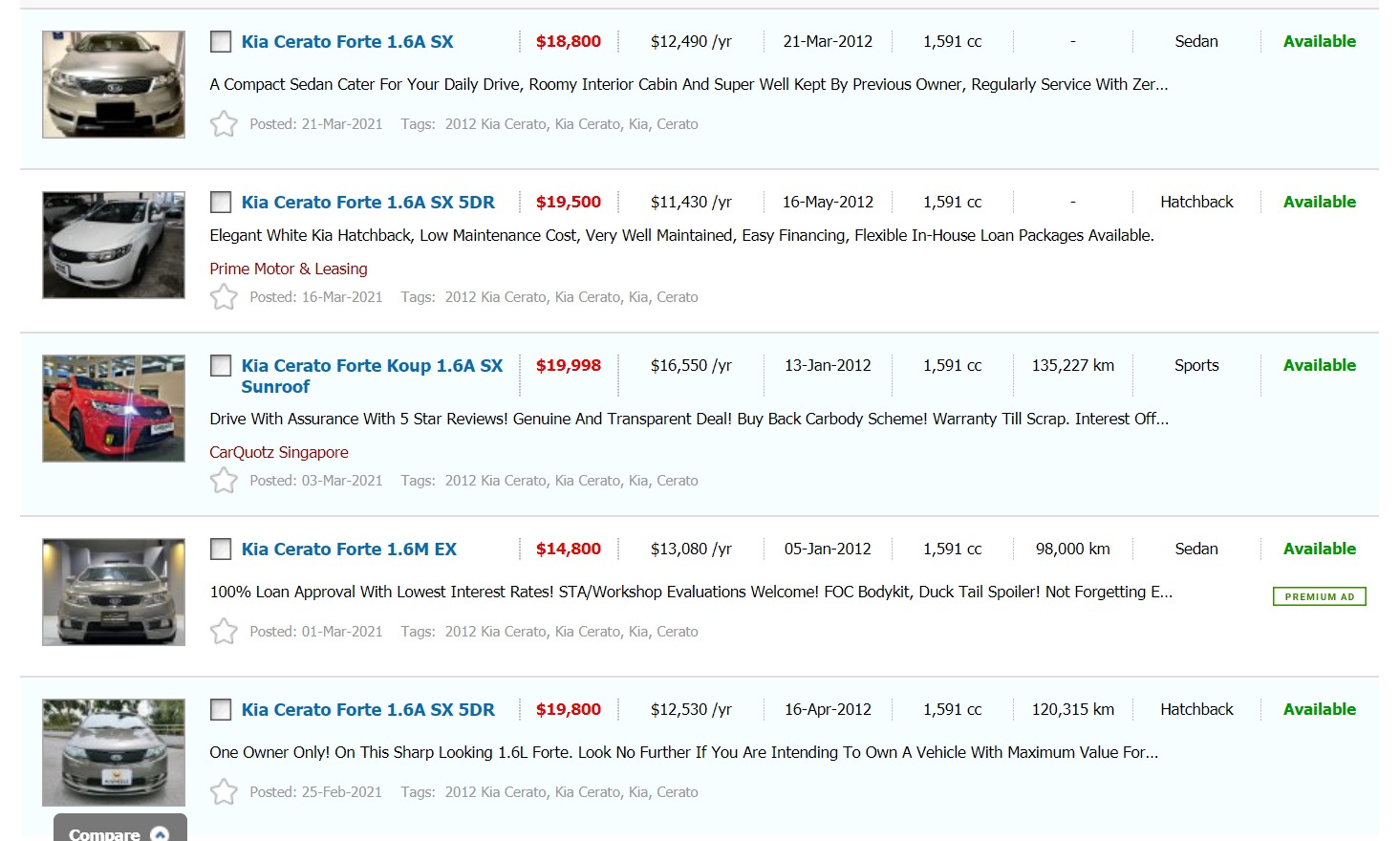Expand the Compare panel arrow
Image resolution: width=1400 pixels, height=841 pixels.
(x=160, y=833)
